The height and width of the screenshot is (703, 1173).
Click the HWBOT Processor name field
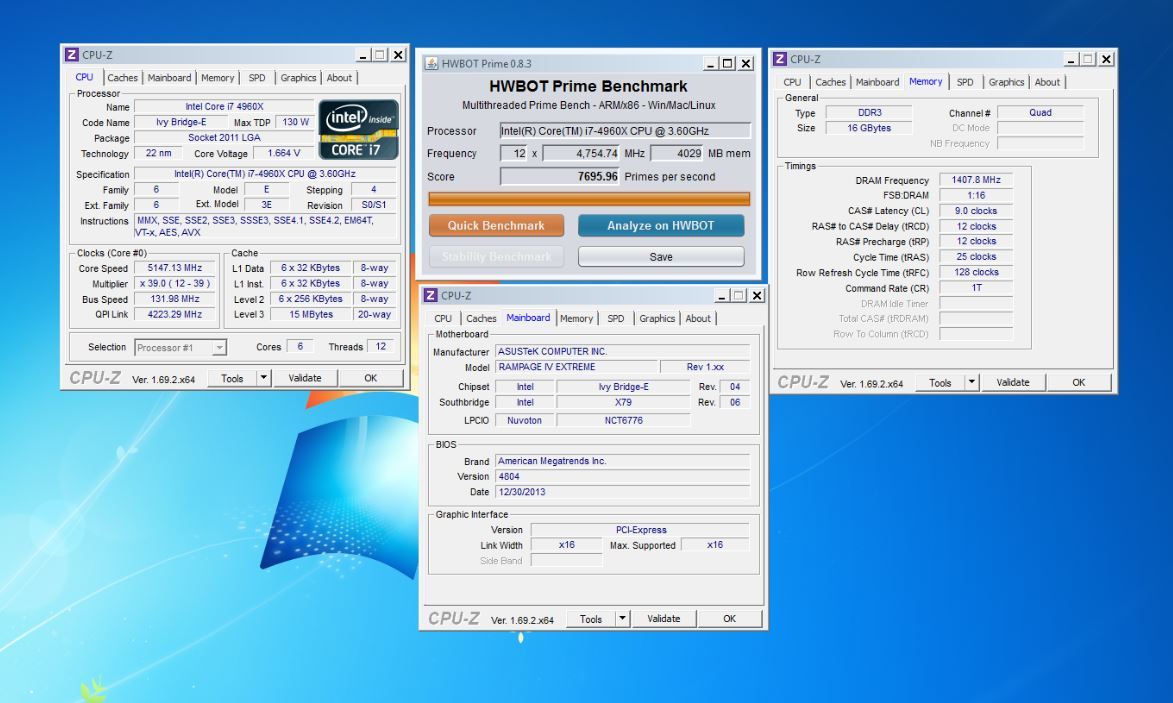click(625, 131)
